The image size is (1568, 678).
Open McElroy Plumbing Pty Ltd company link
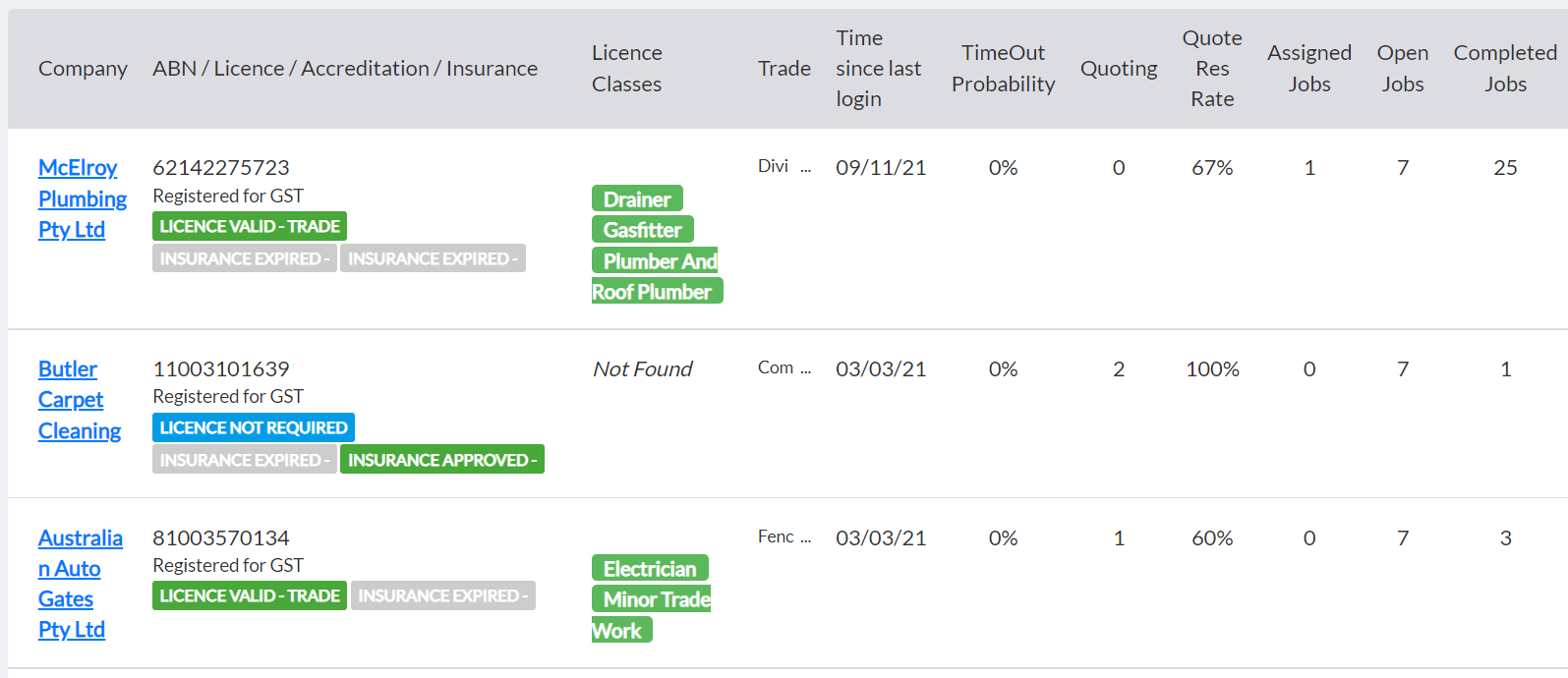(x=83, y=198)
